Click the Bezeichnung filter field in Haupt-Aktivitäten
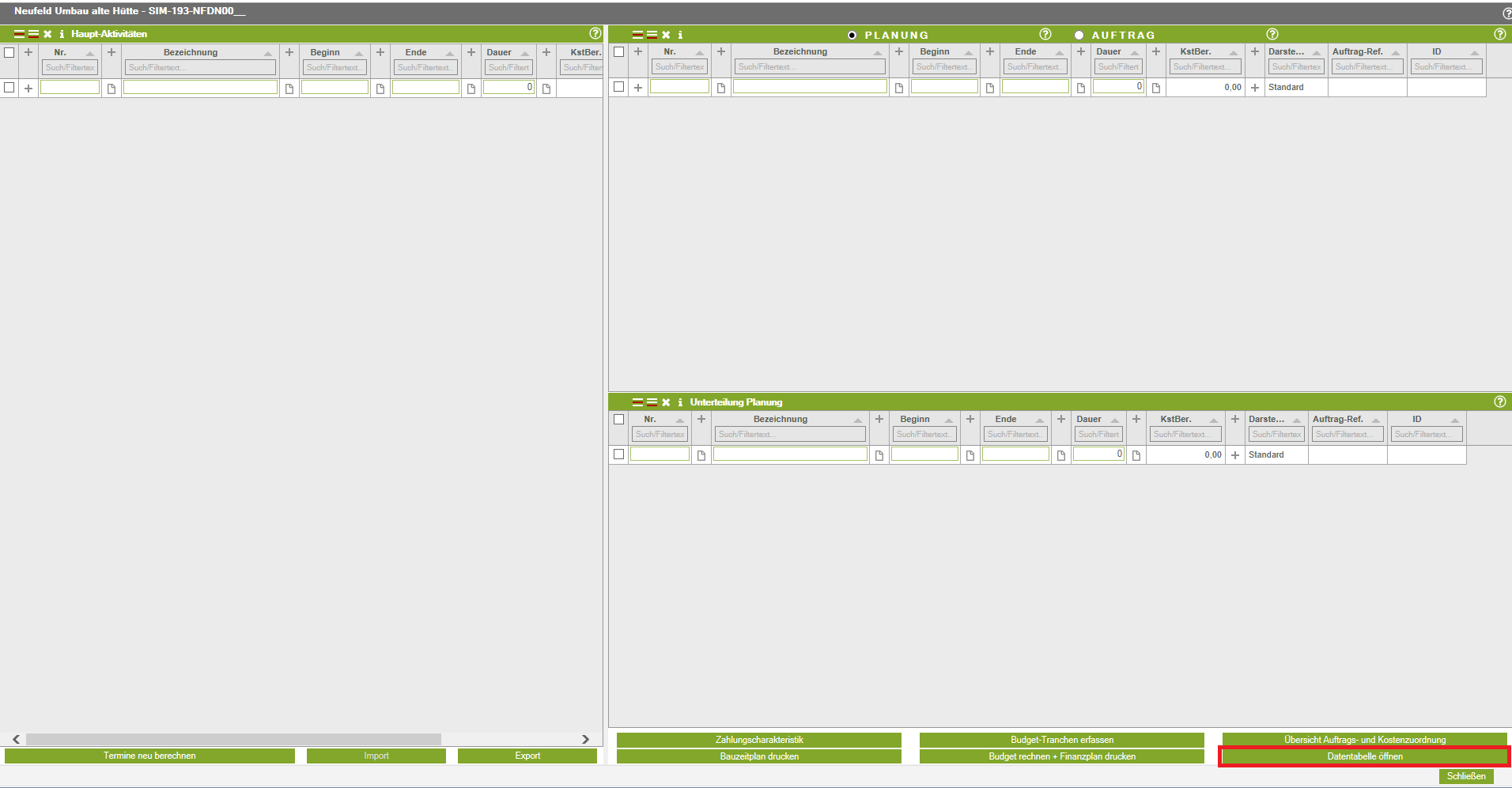This screenshot has height=788, width=1512. [200, 68]
